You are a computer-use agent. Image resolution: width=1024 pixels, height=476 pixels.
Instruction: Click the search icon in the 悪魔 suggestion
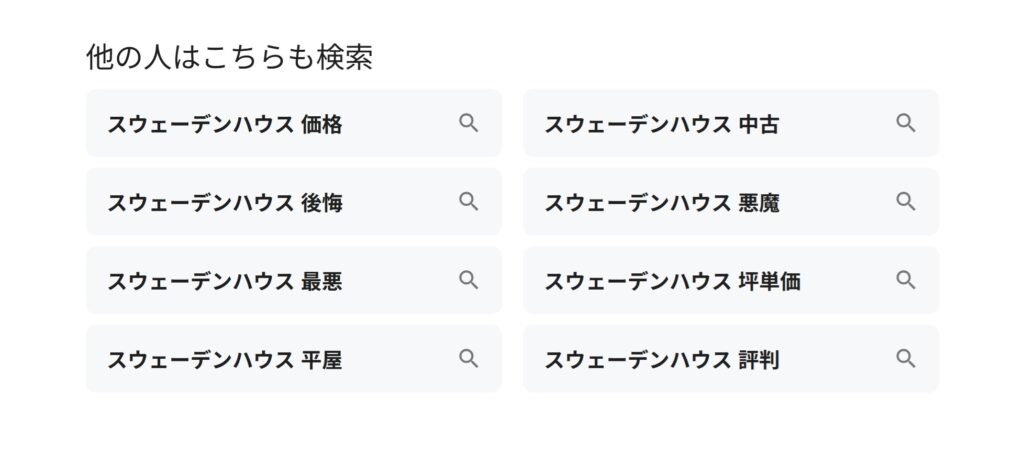coord(905,201)
